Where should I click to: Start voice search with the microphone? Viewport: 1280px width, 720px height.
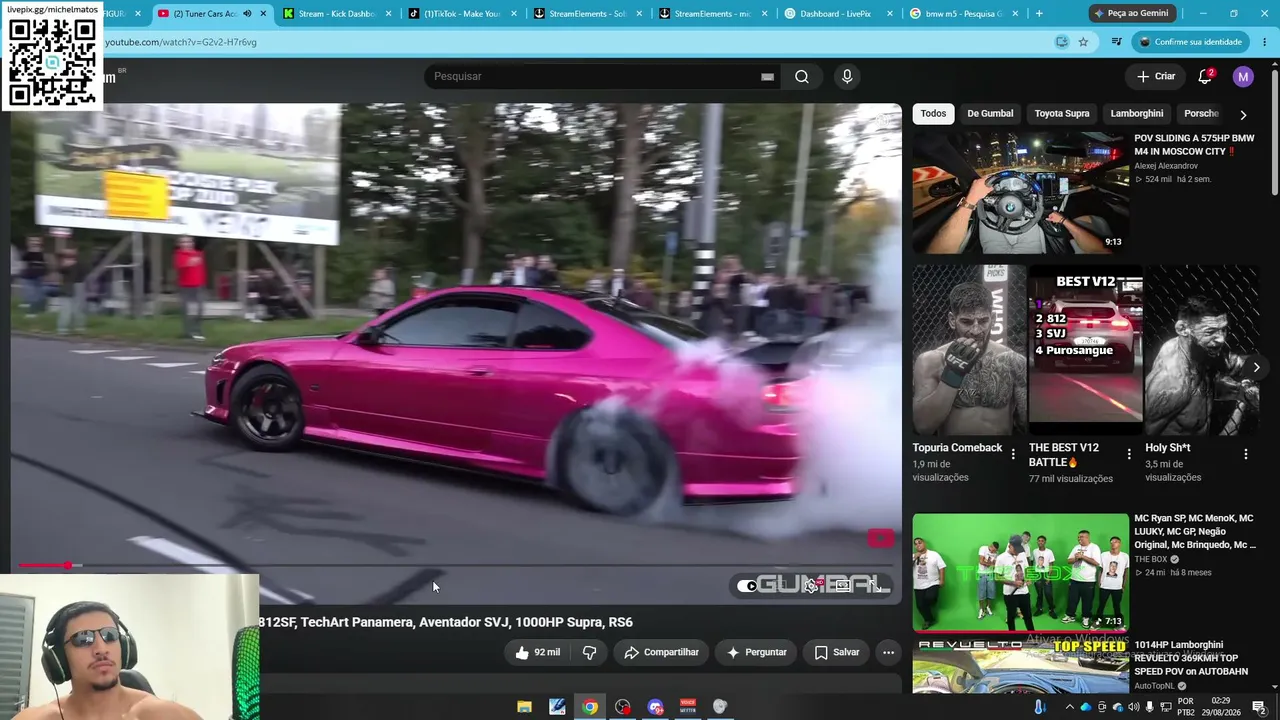(x=847, y=76)
